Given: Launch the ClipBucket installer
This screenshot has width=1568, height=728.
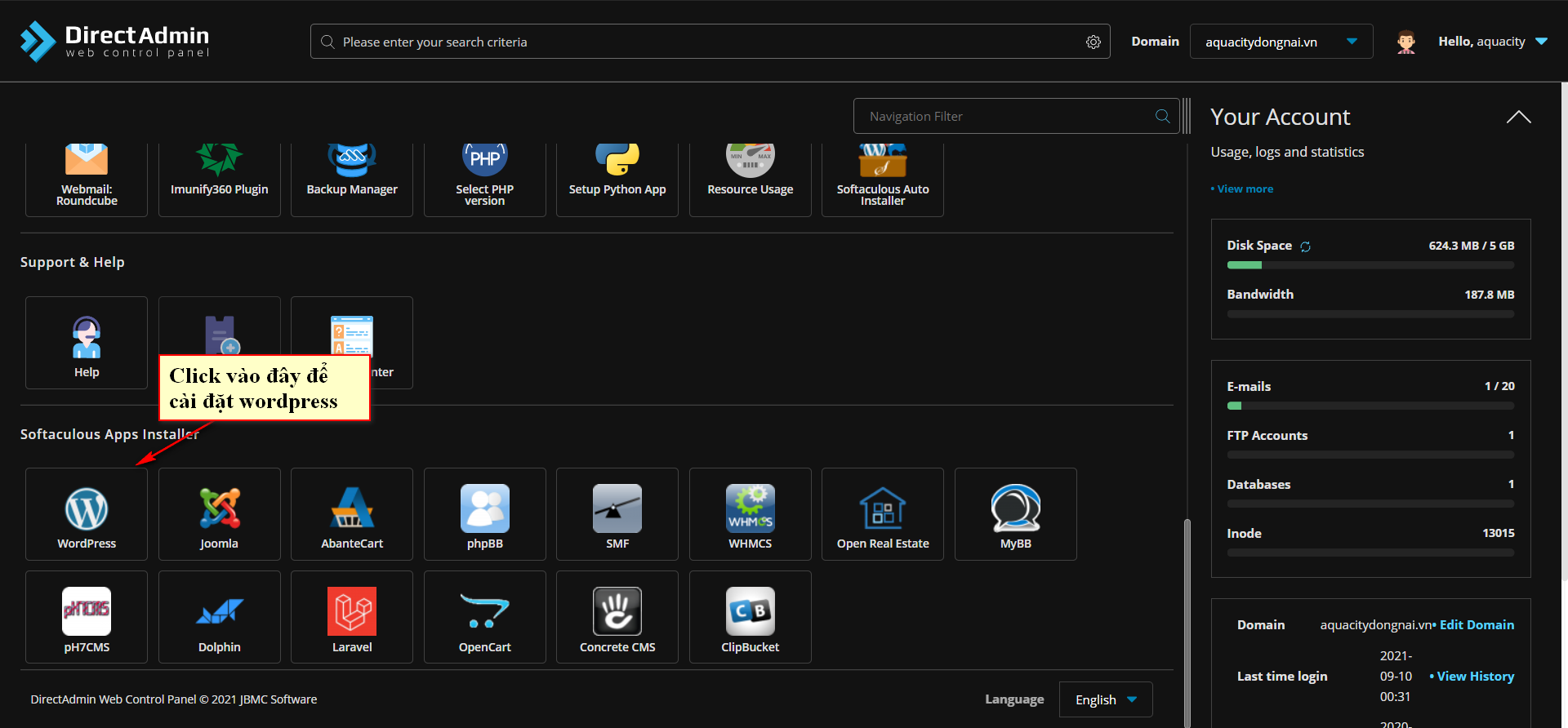Looking at the screenshot, I should [x=751, y=617].
